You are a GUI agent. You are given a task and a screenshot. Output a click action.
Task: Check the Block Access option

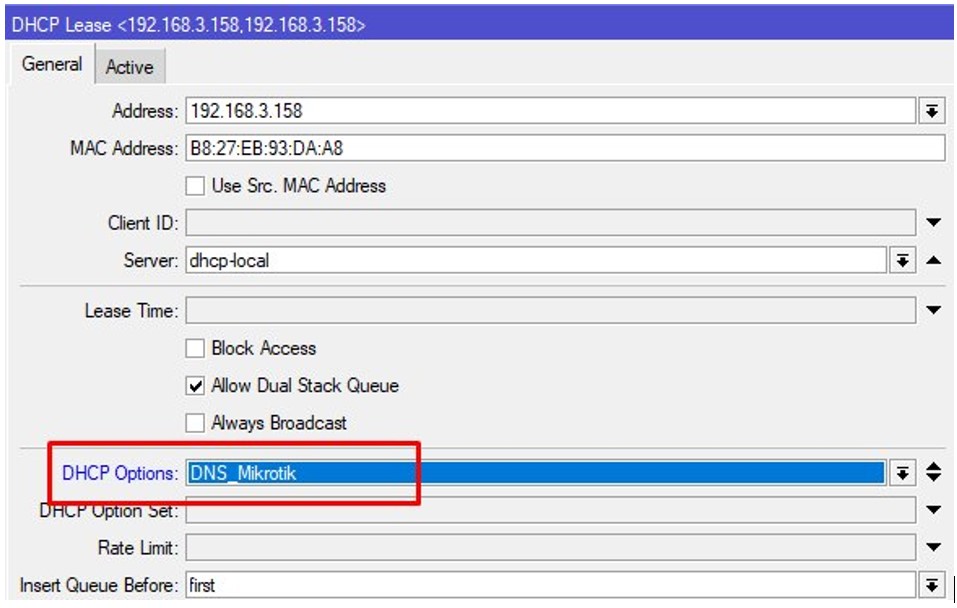coord(196,349)
